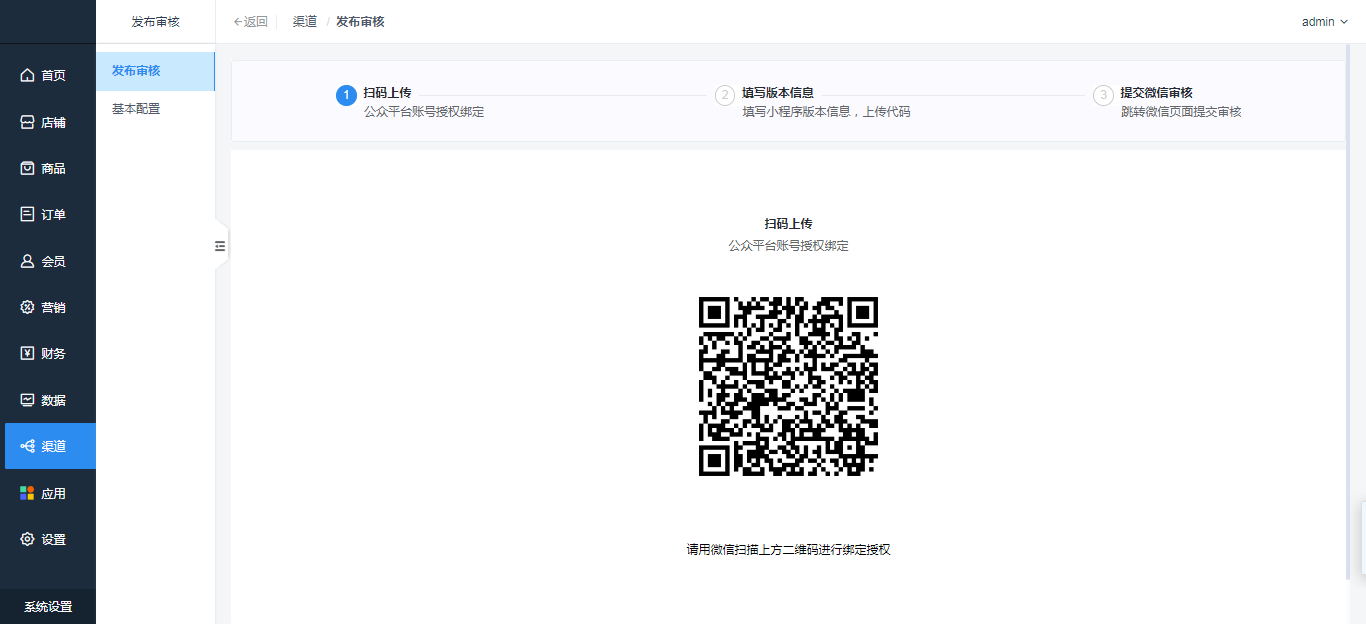Image resolution: width=1366 pixels, height=625 pixels.
Task: Click the 数据 data chart icon
Action: click(x=27, y=400)
